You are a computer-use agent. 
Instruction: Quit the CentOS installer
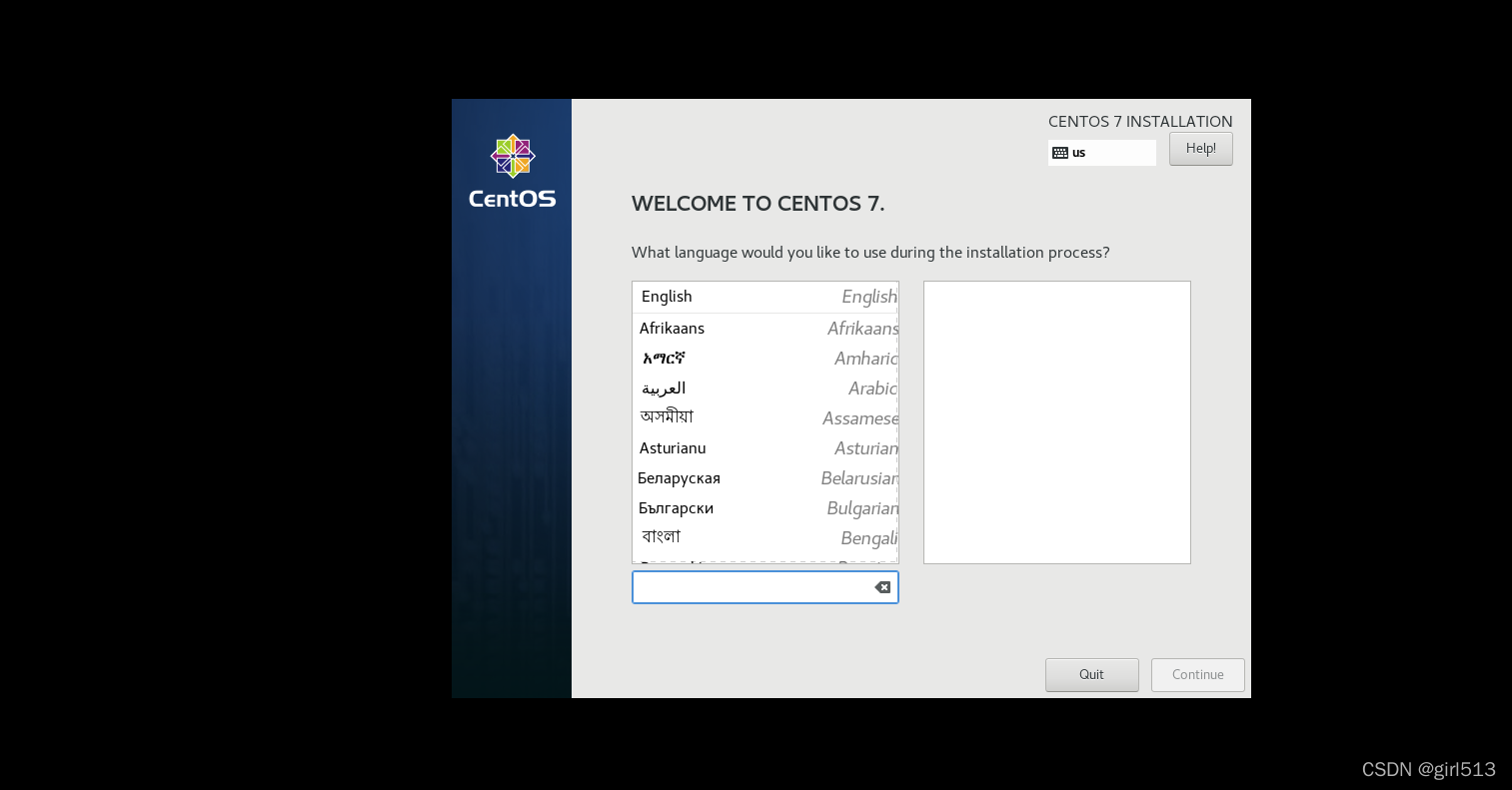click(x=1091, y=674)
